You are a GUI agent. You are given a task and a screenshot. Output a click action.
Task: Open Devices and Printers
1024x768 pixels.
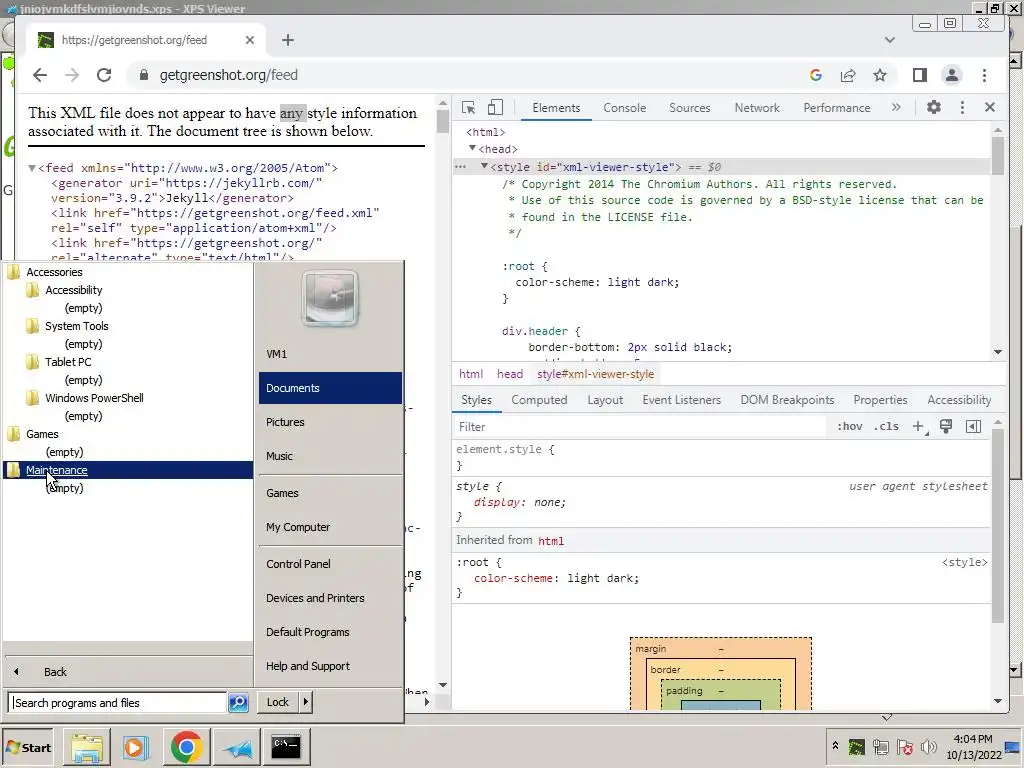tap(315, 598)
